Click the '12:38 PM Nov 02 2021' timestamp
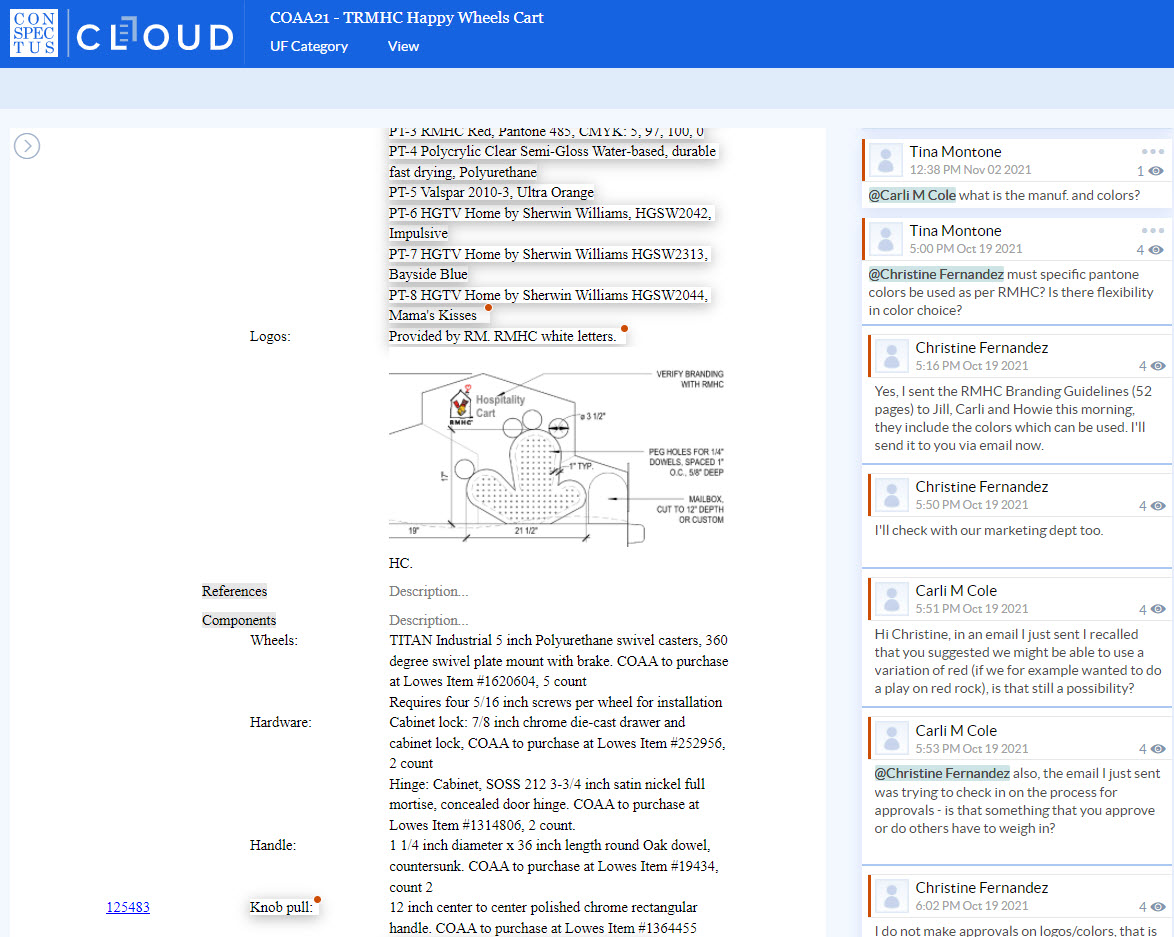 970,170
